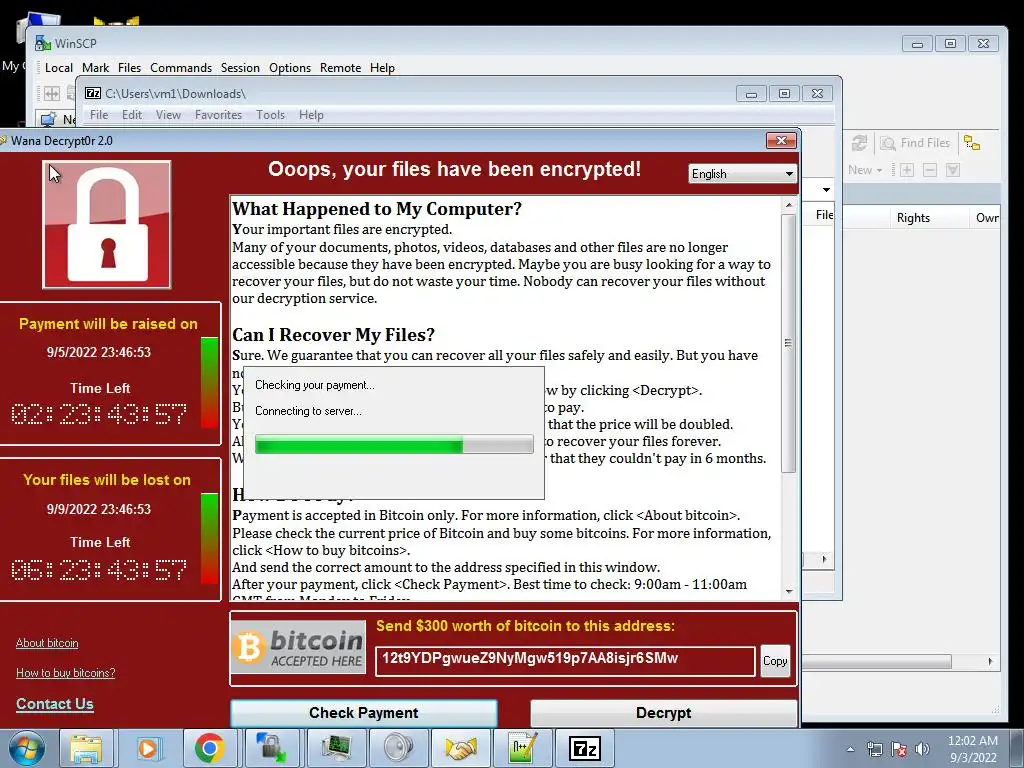1024x768 pixels.
Task: Open WinSCP Local menu
Action: (x=59, y=68)
